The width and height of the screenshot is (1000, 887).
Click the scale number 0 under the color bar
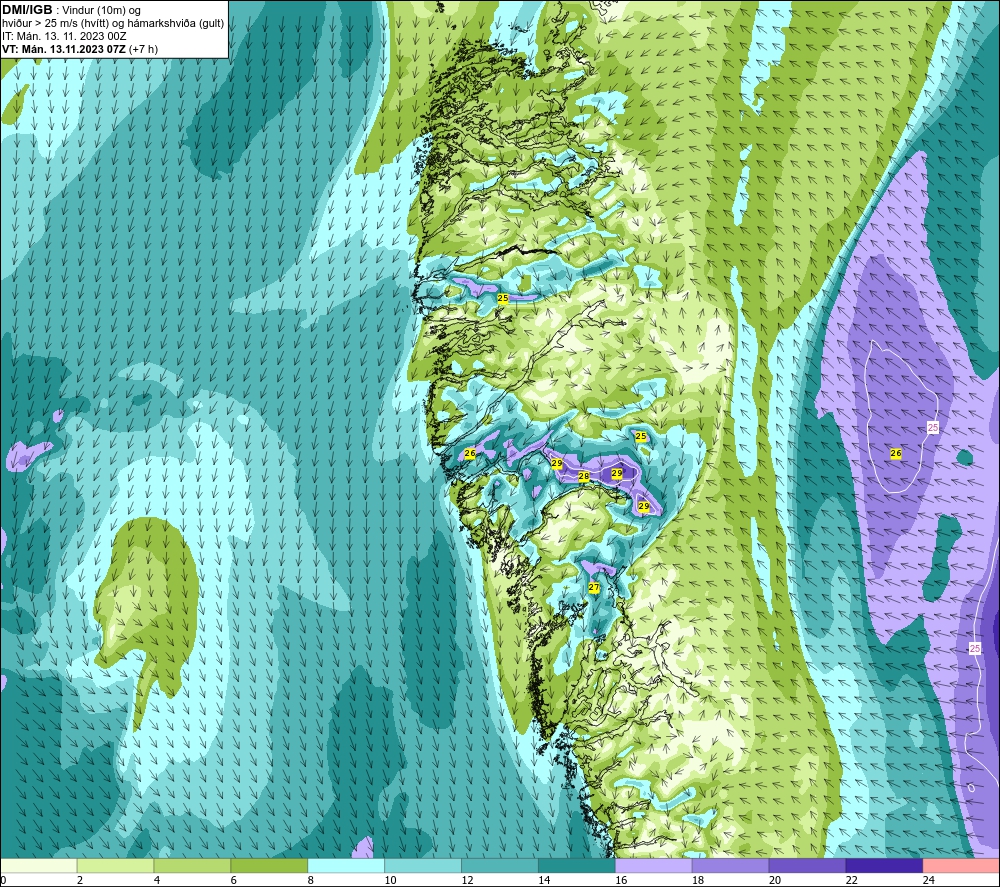tap(3, 880)
